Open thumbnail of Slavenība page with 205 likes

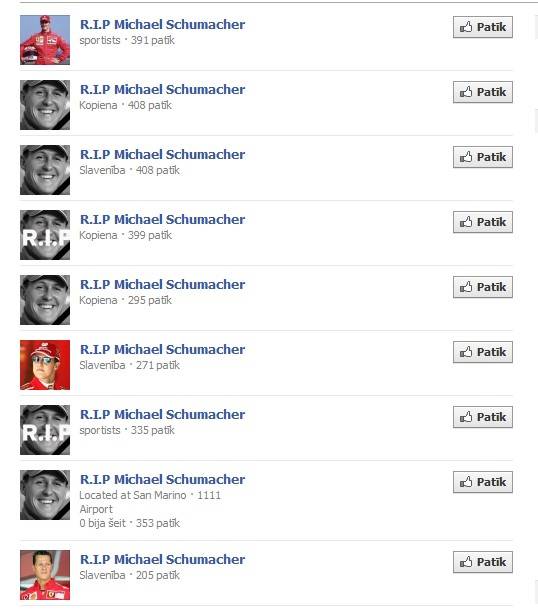click(x=45, y=575)
